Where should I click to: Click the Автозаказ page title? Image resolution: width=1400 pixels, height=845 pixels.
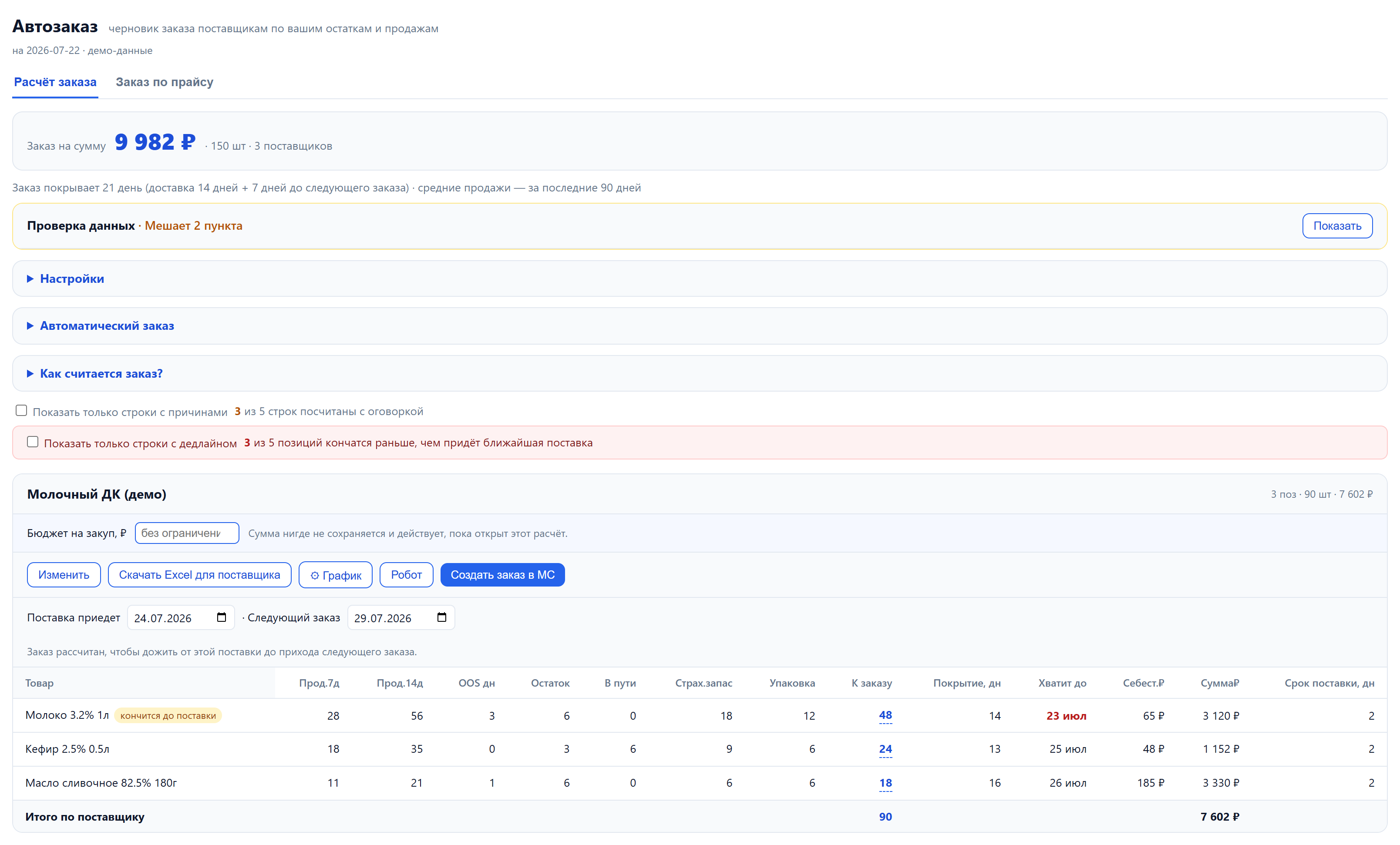(x=55, y=26)
